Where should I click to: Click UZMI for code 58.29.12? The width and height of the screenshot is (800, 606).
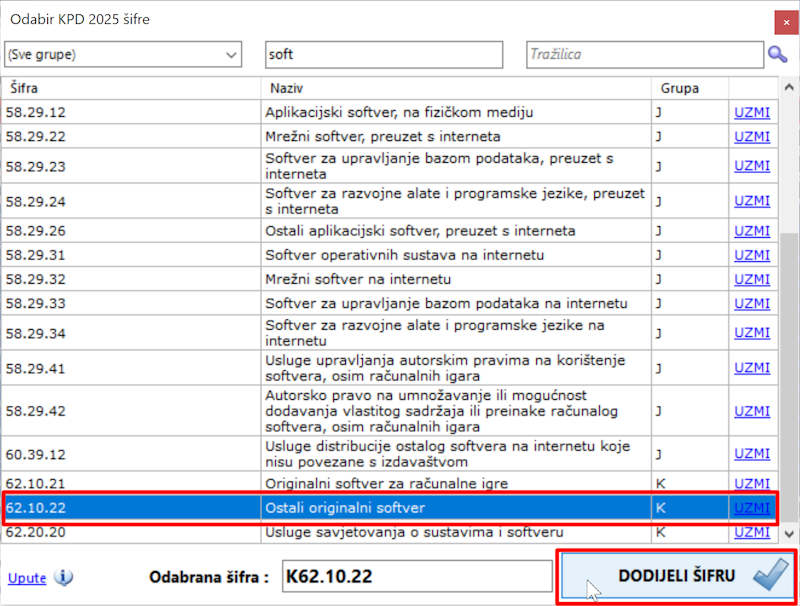point(752,112)
